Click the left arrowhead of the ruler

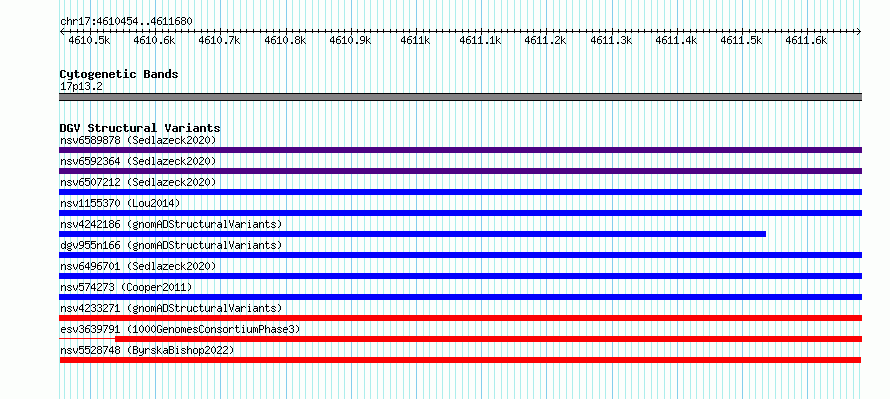click(61, 31)
